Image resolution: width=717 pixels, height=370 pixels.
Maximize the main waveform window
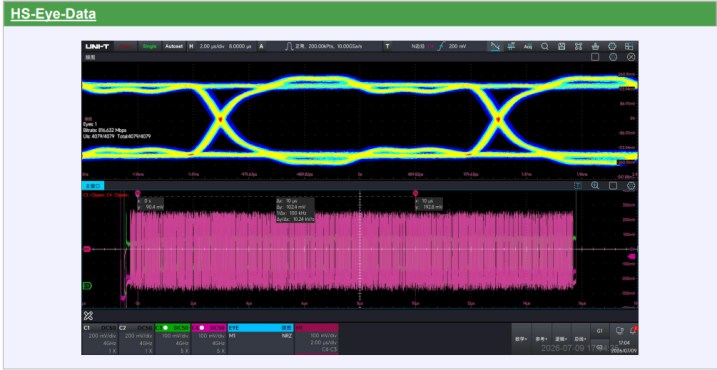[x=613, y=185]
